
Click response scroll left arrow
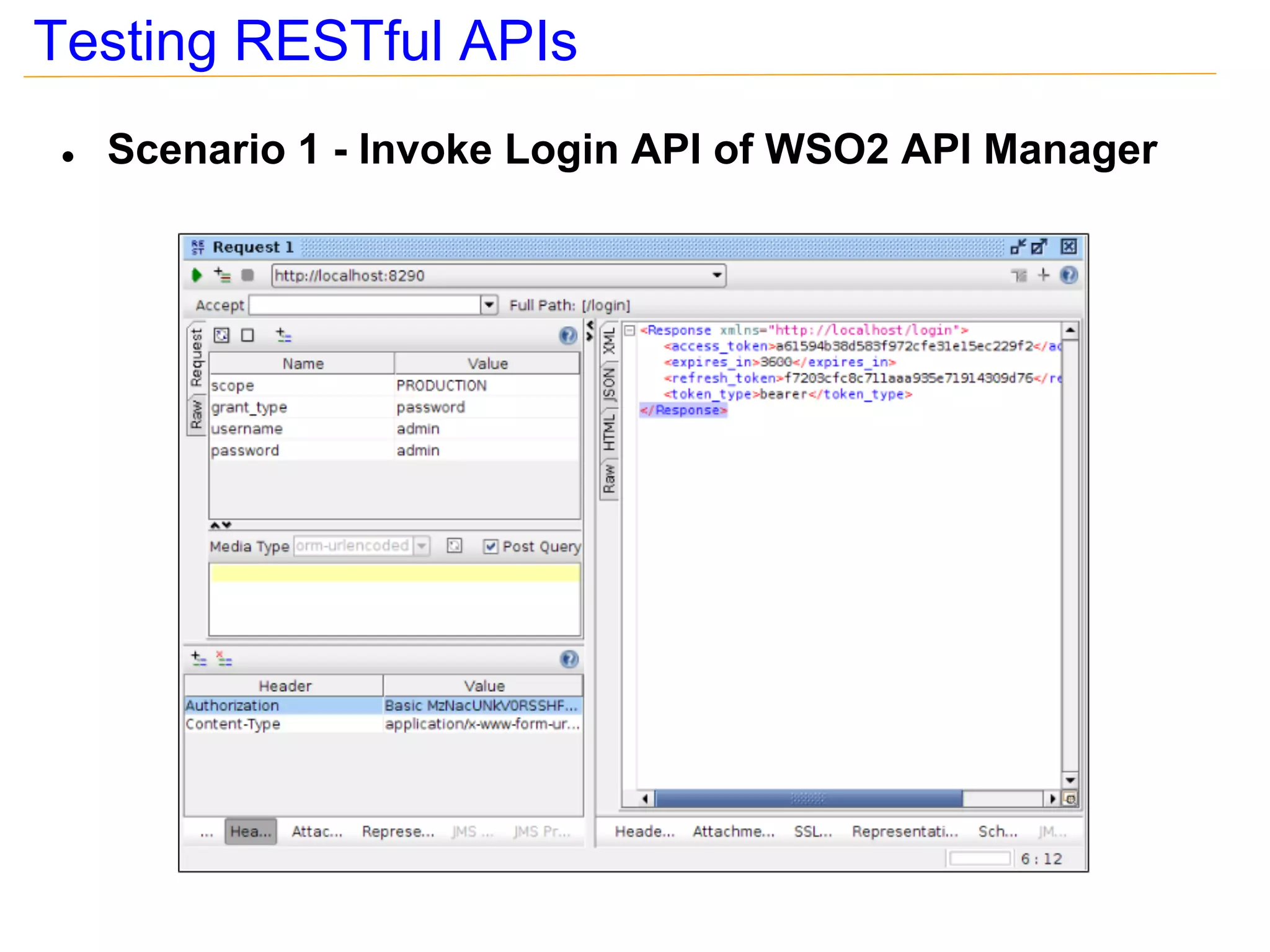645,798
